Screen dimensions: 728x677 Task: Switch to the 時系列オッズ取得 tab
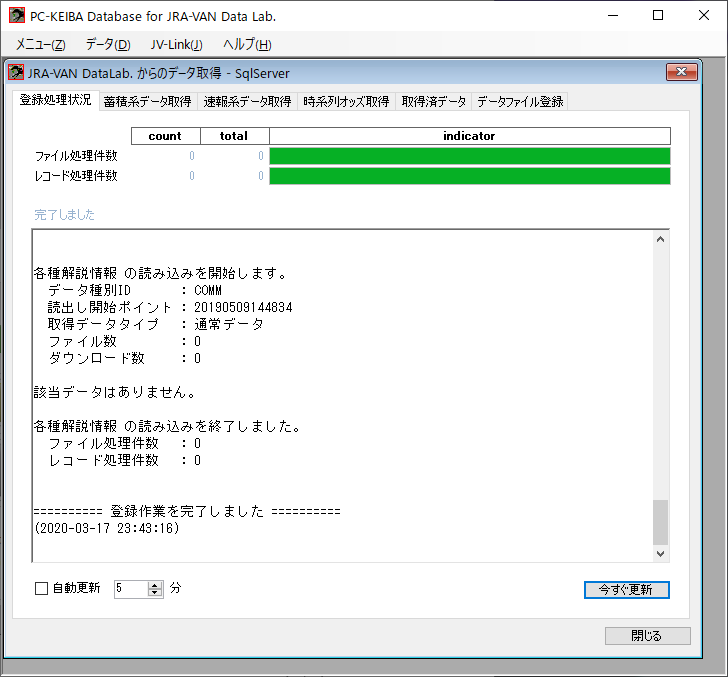point(346,102)
